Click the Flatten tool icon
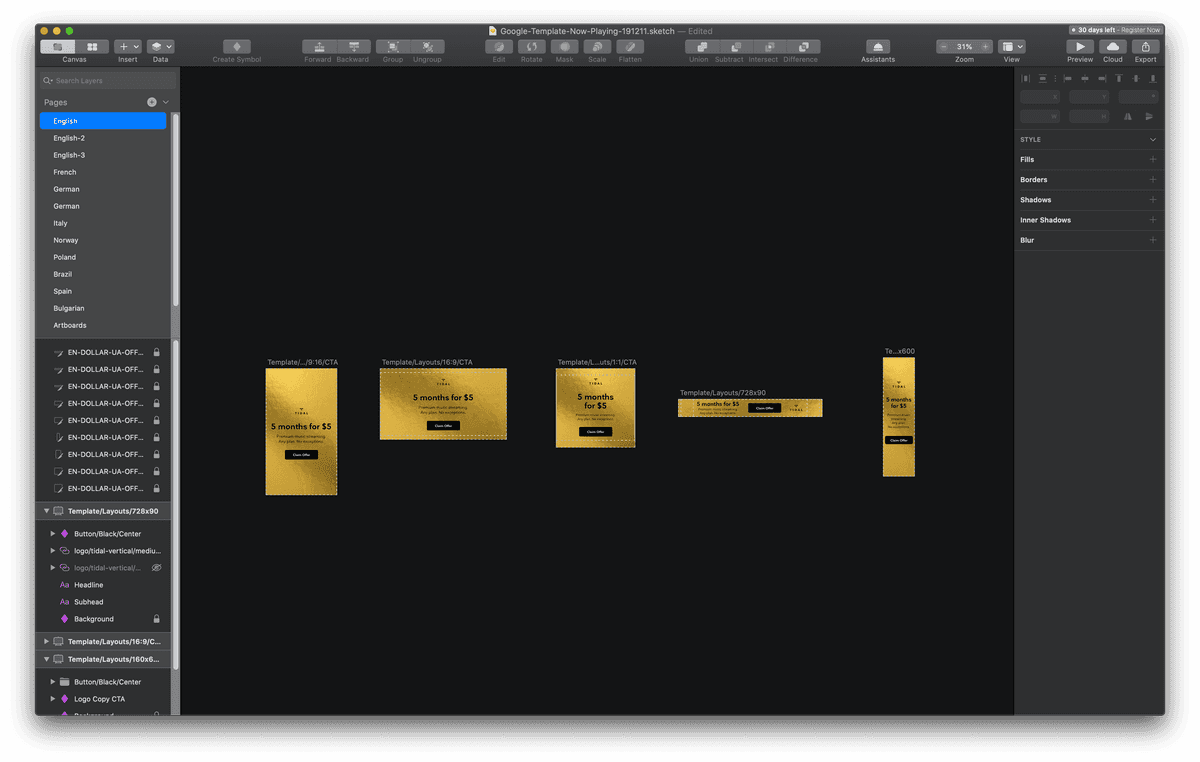This screenshot has width=1200, height=762. (x=630, y=47)
